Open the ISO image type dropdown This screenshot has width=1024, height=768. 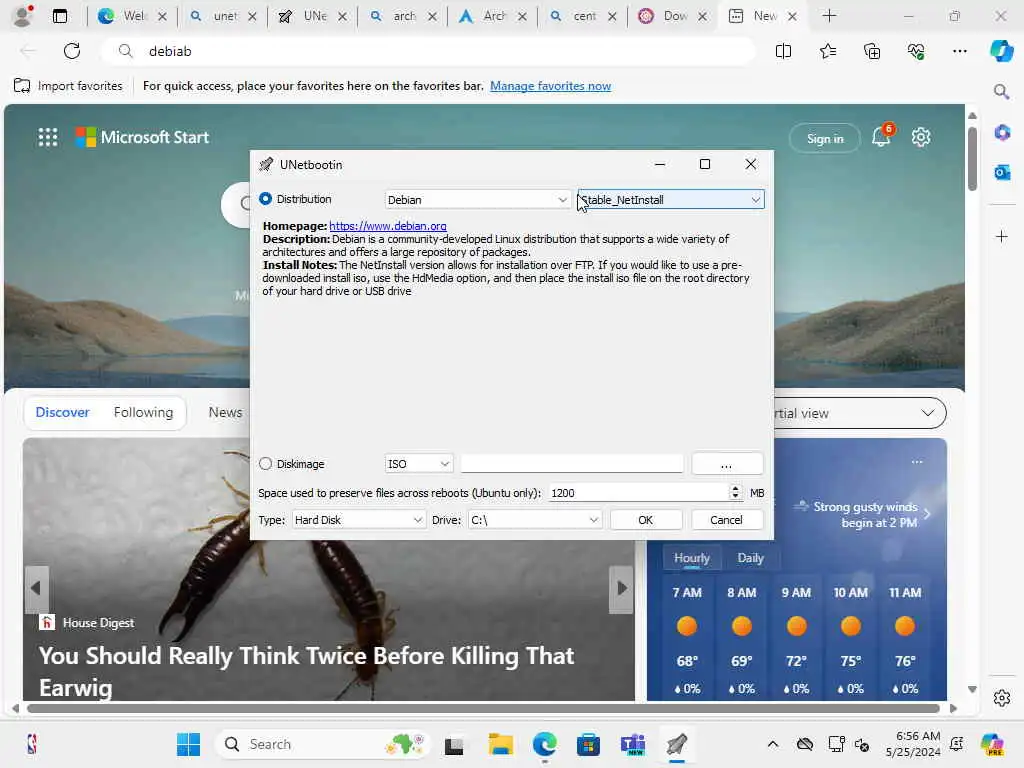tap(419, 464)
